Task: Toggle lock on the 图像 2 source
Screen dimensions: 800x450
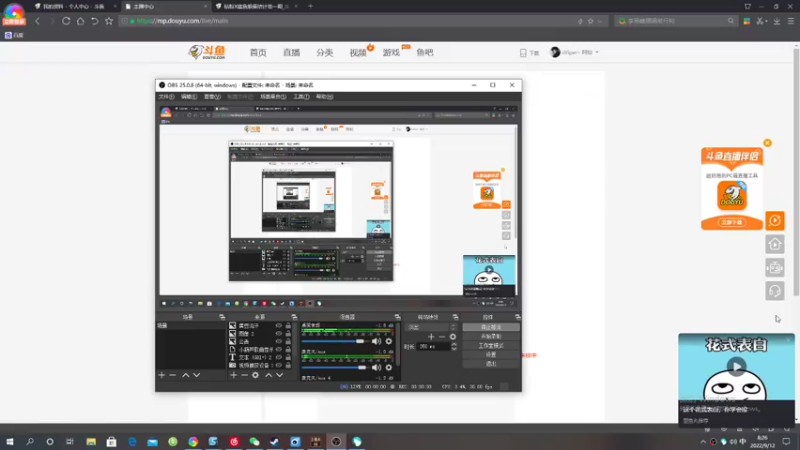Action: tap(288, 334)
